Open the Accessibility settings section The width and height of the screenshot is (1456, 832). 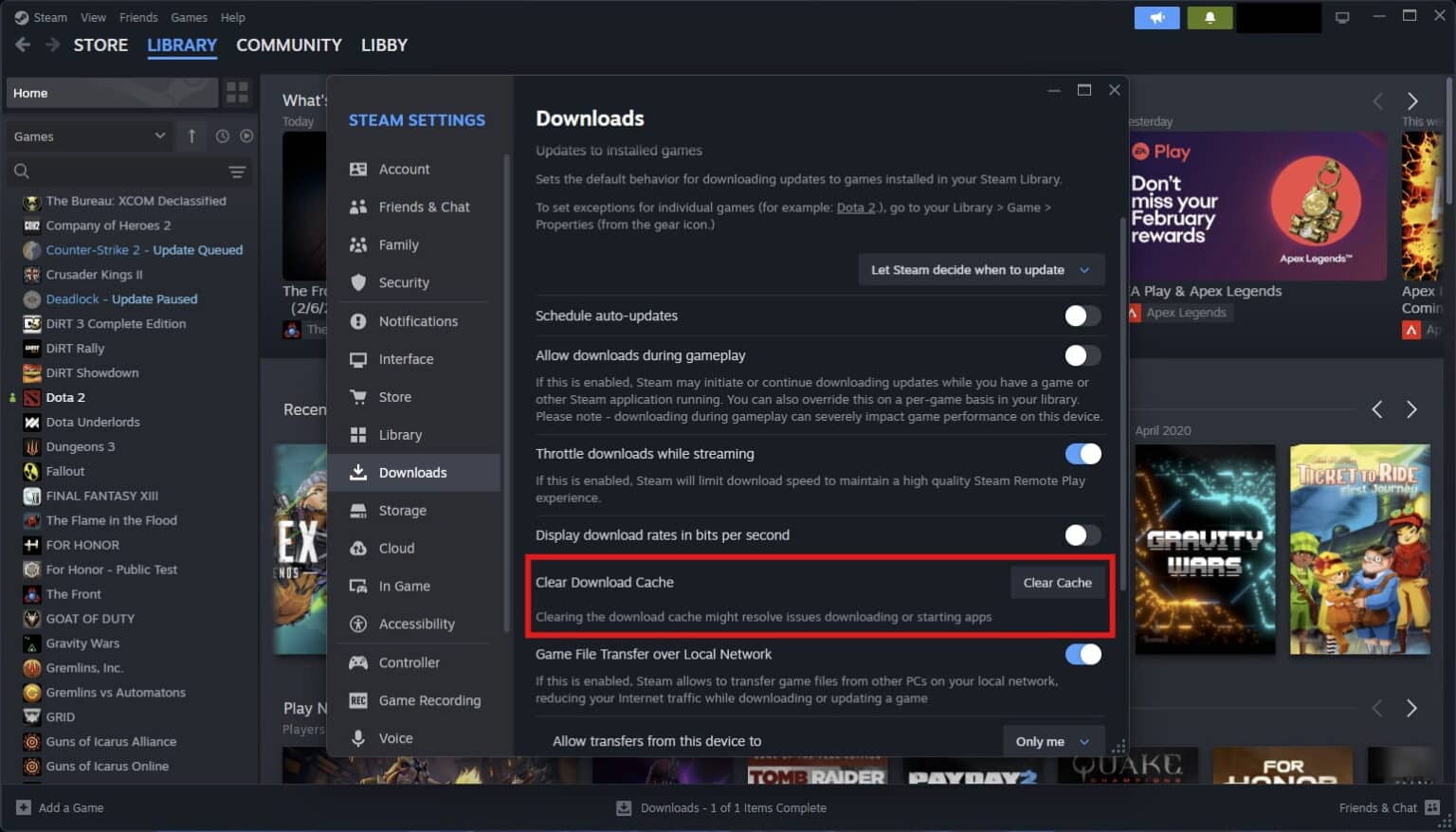(414, 624)
